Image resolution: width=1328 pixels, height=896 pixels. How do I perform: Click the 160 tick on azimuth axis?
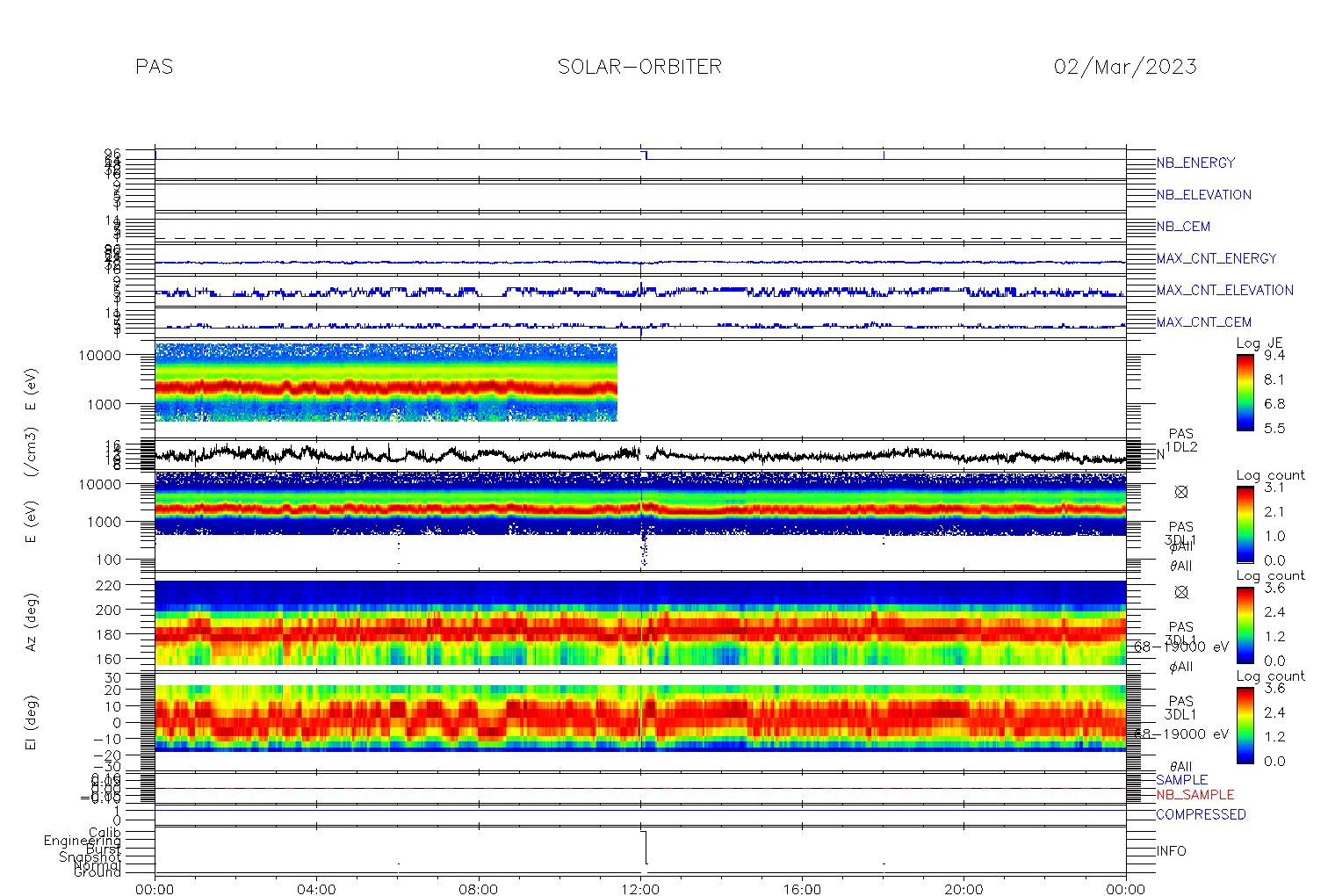110,659
